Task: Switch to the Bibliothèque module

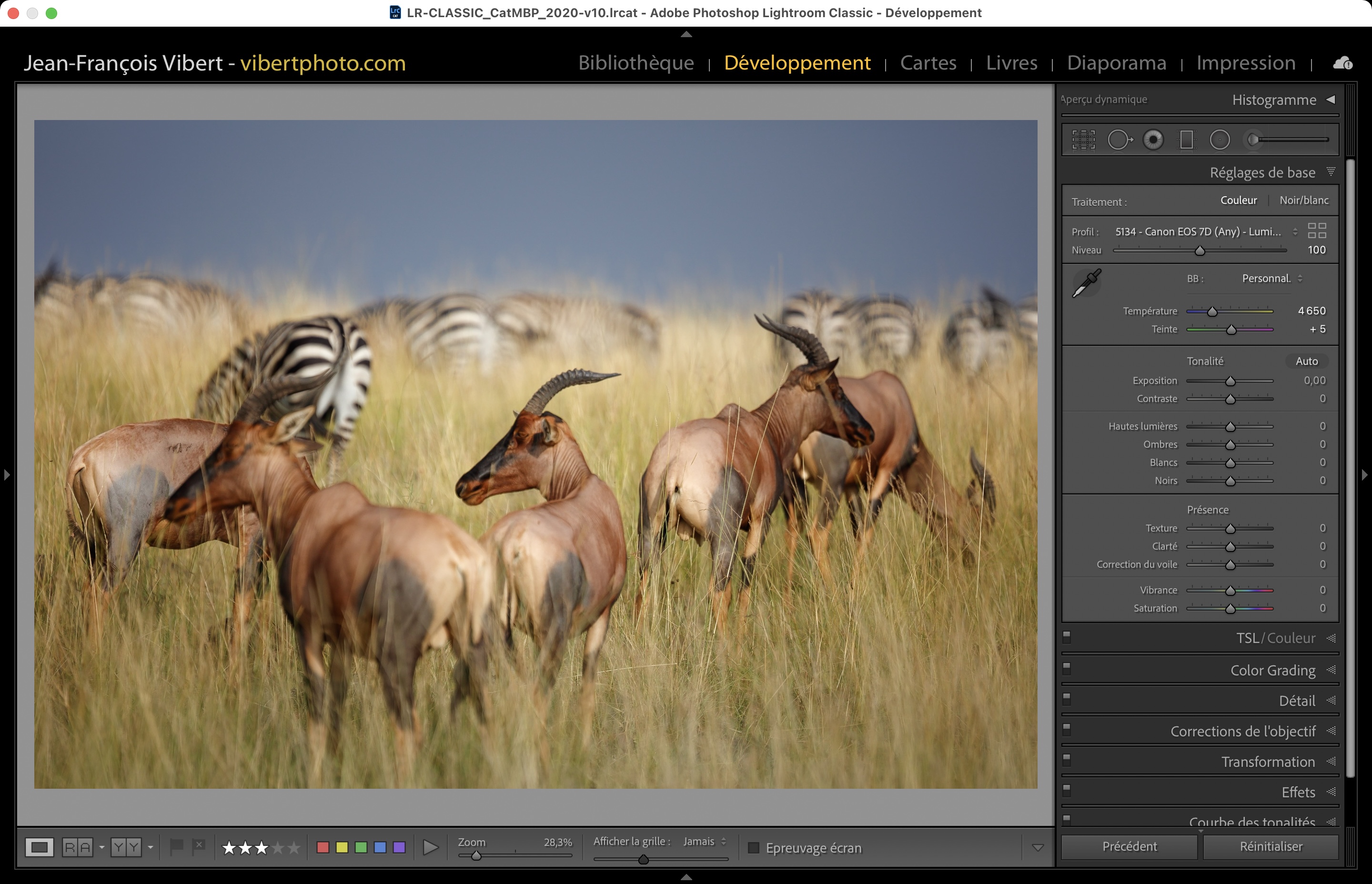Action: pos(636,62)
